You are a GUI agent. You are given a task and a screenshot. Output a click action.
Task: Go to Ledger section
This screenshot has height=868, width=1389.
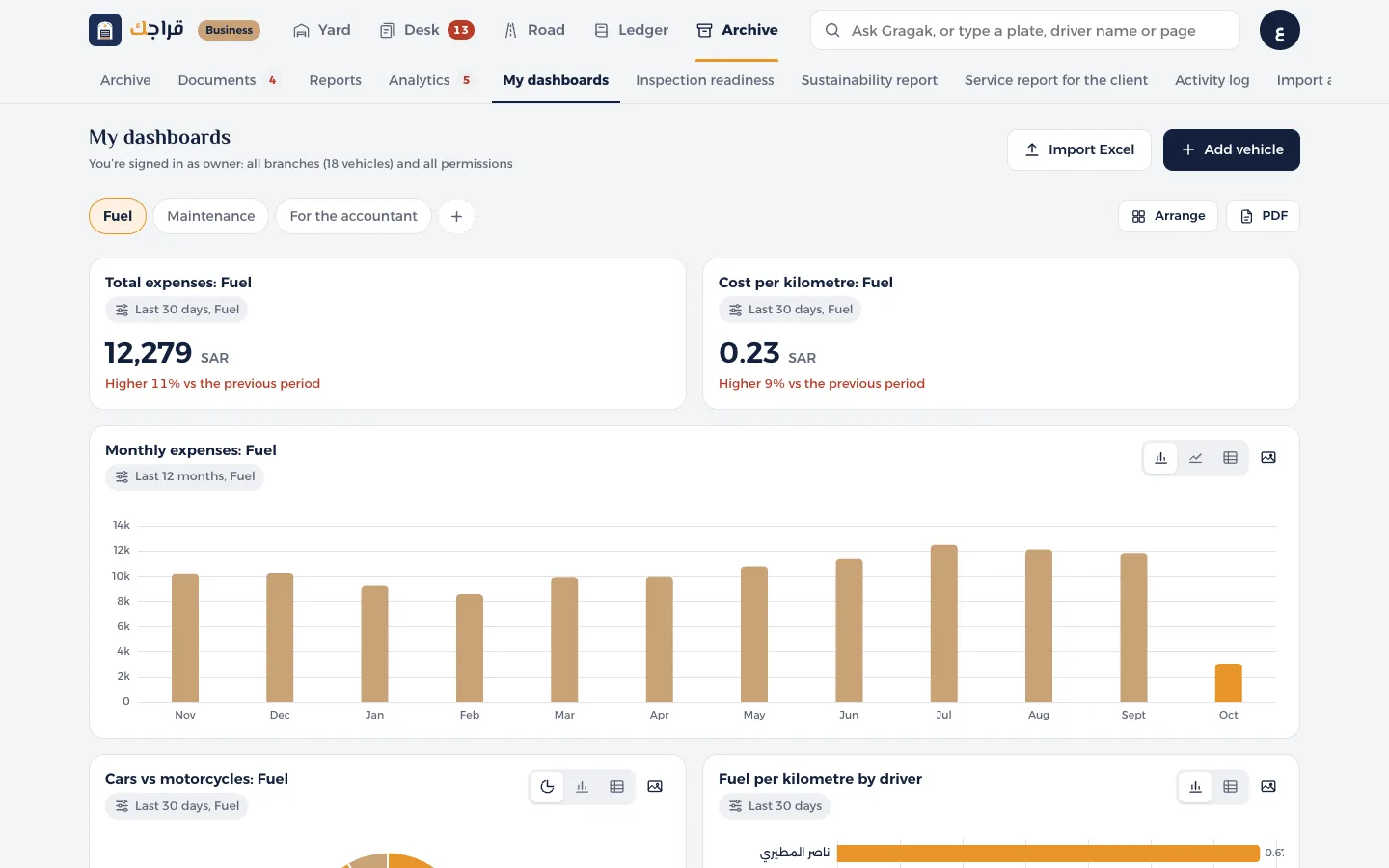[x=631, y=30]
